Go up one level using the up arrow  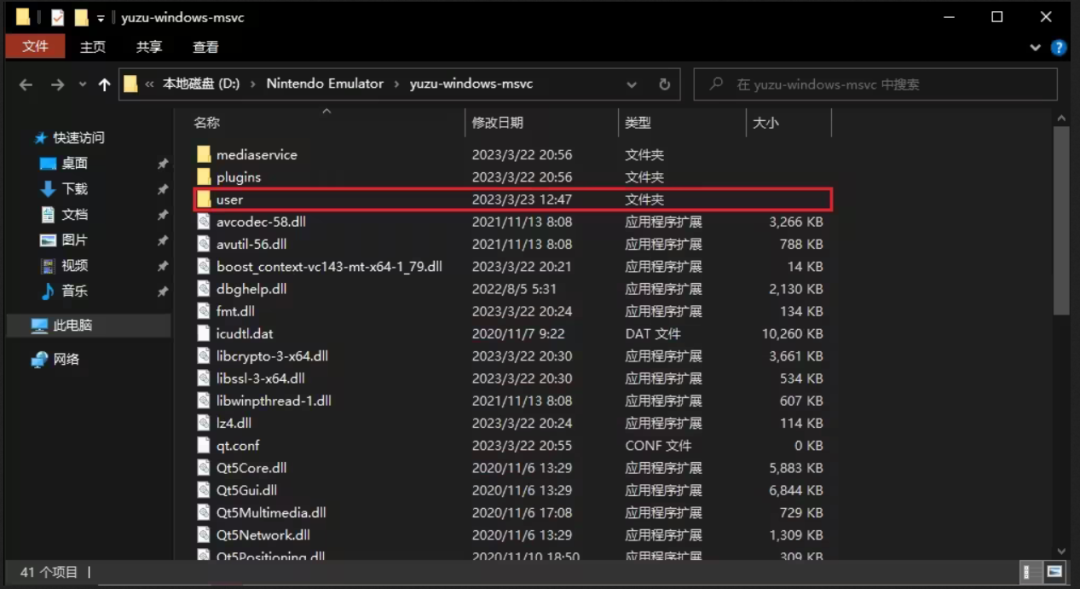(105, 84)
